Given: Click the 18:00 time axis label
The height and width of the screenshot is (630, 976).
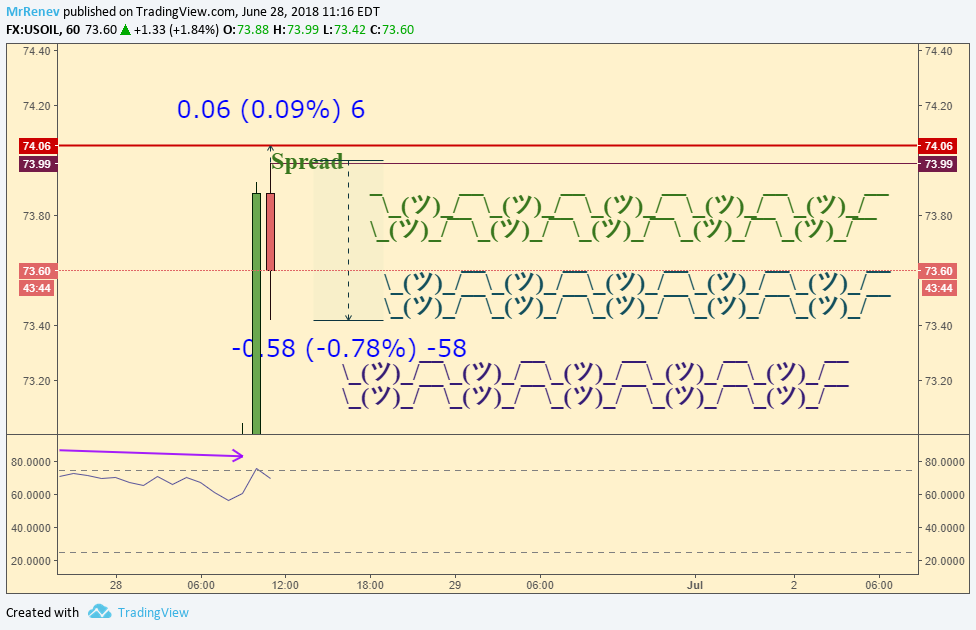Looking at the screenshot, I should pos(370,585).
